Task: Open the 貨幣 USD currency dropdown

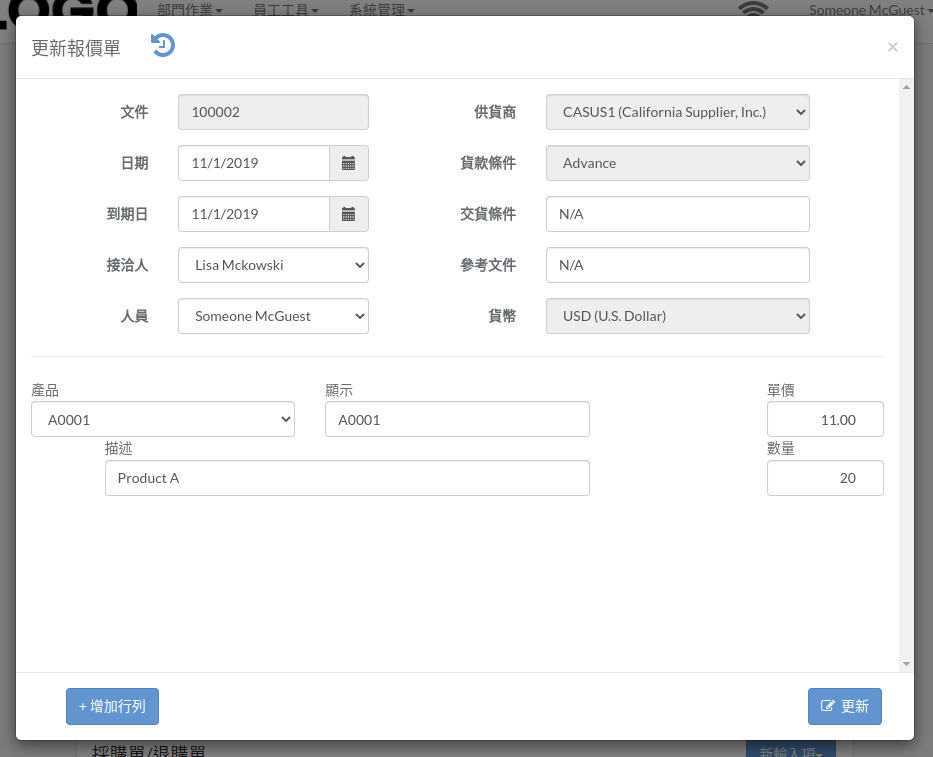Action: click(678, 316)
